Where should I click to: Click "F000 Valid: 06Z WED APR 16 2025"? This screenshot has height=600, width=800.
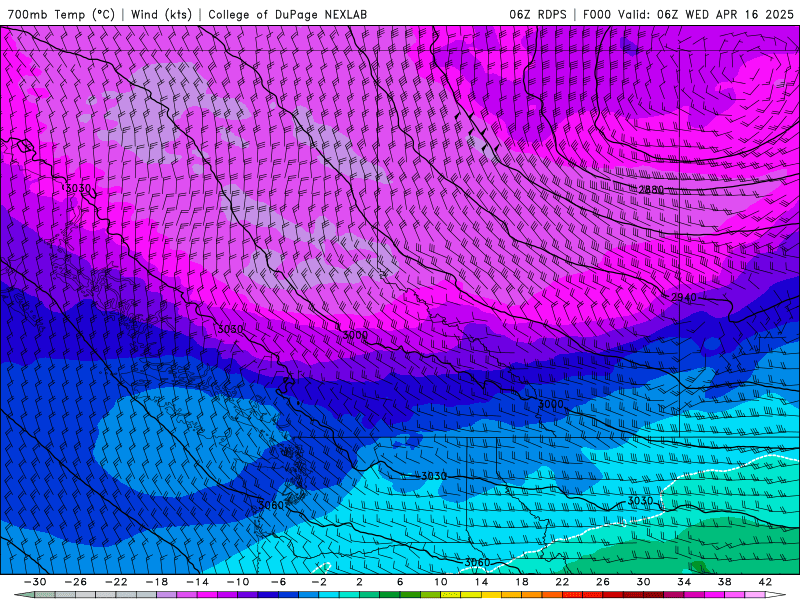tap(688, 14)
